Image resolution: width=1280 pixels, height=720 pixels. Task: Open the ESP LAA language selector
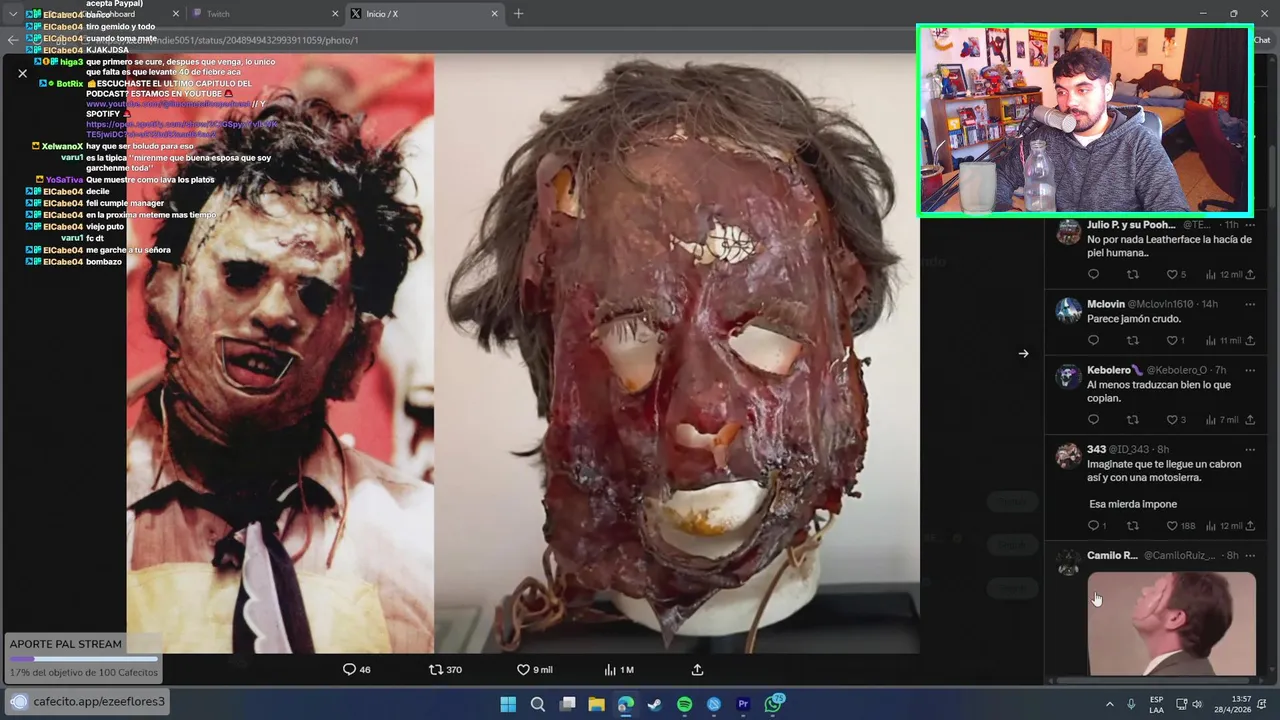[x=1157, y=704]
